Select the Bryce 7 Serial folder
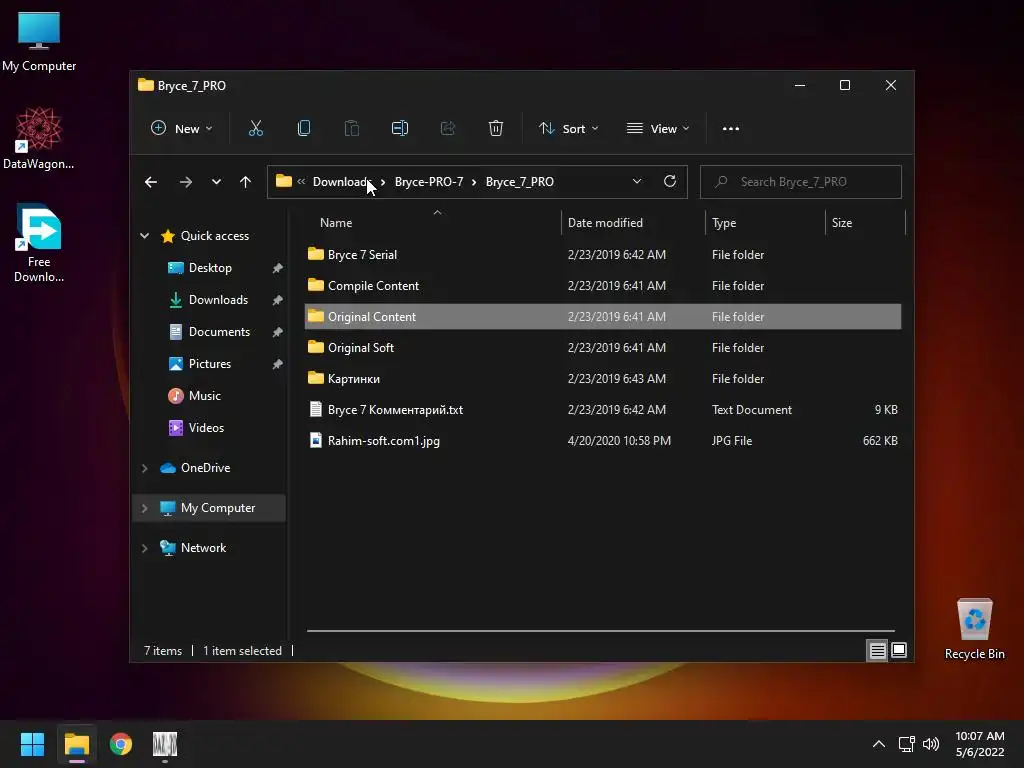 point(603,255)
